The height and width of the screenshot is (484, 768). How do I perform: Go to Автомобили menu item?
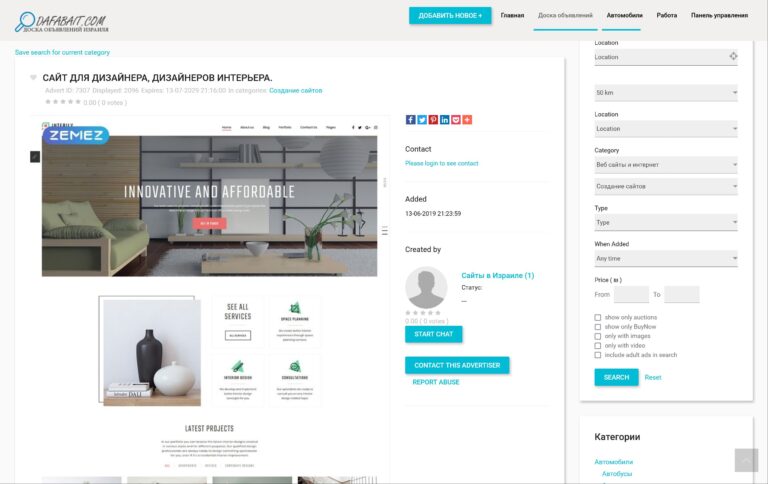(624, 16)
